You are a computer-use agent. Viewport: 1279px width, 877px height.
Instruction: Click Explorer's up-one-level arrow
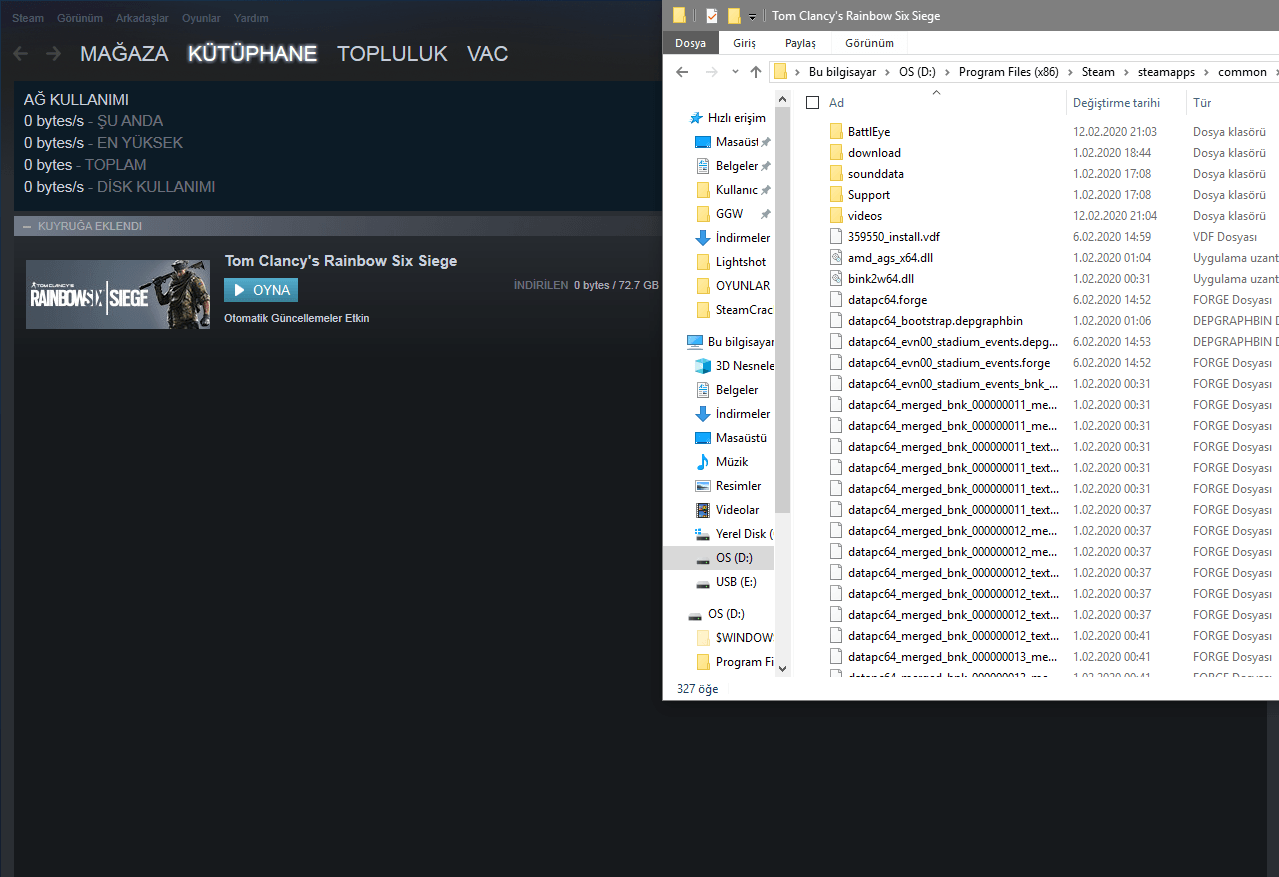pyautogui.click(x=755, y=72)
